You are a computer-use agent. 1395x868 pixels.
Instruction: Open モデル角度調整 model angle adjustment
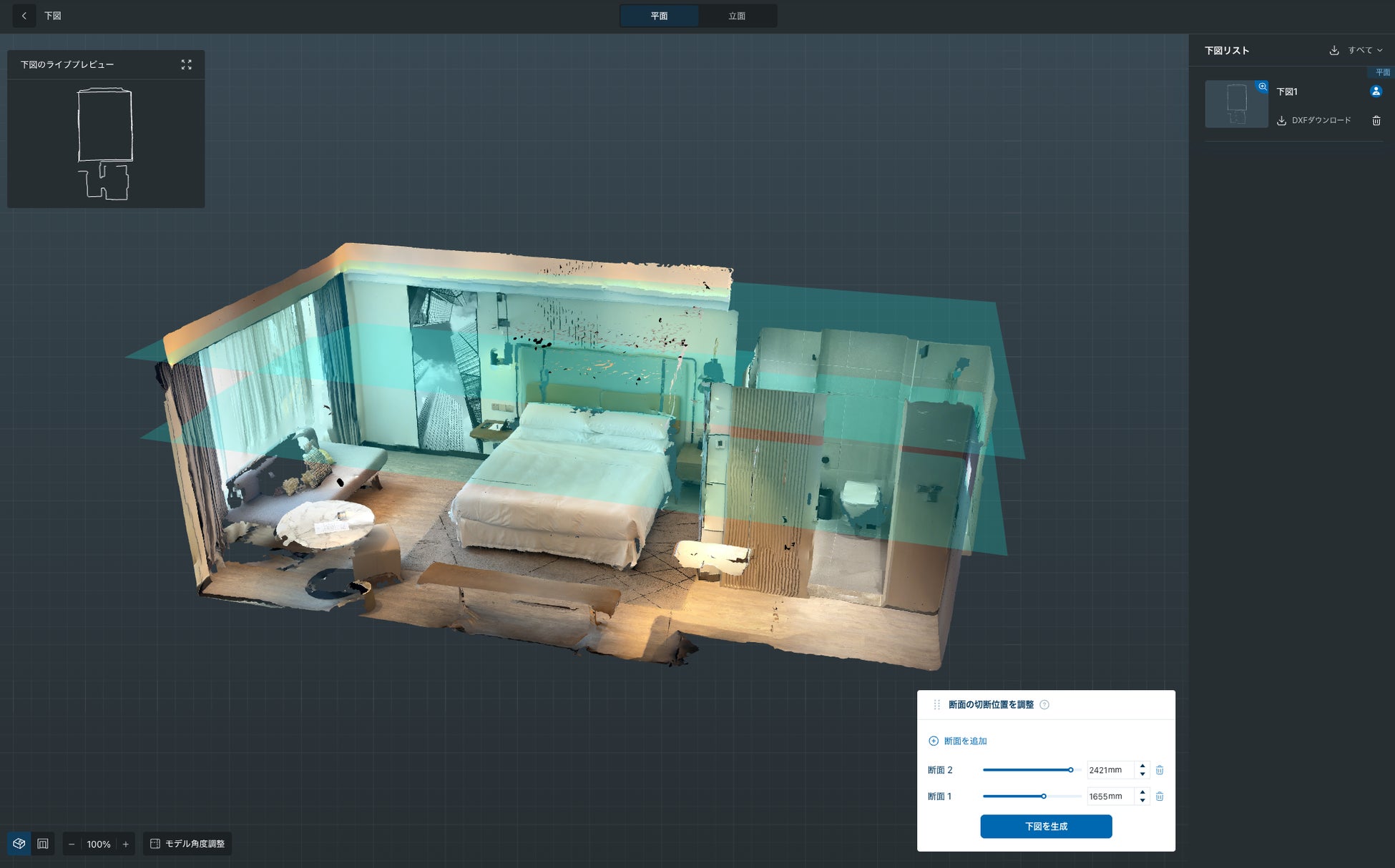(187, 844)
